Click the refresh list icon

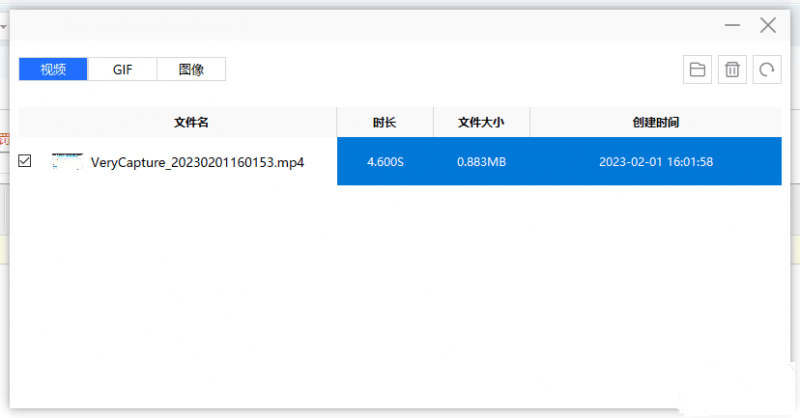point(767,69)
